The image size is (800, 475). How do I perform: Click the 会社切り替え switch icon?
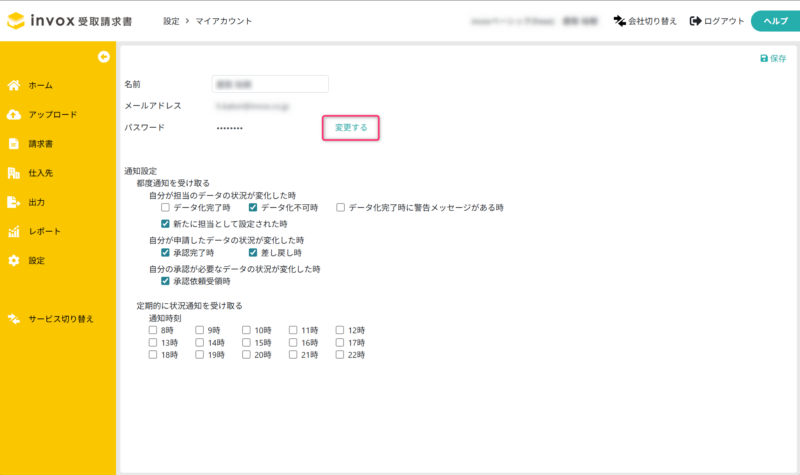pos(619,21)
